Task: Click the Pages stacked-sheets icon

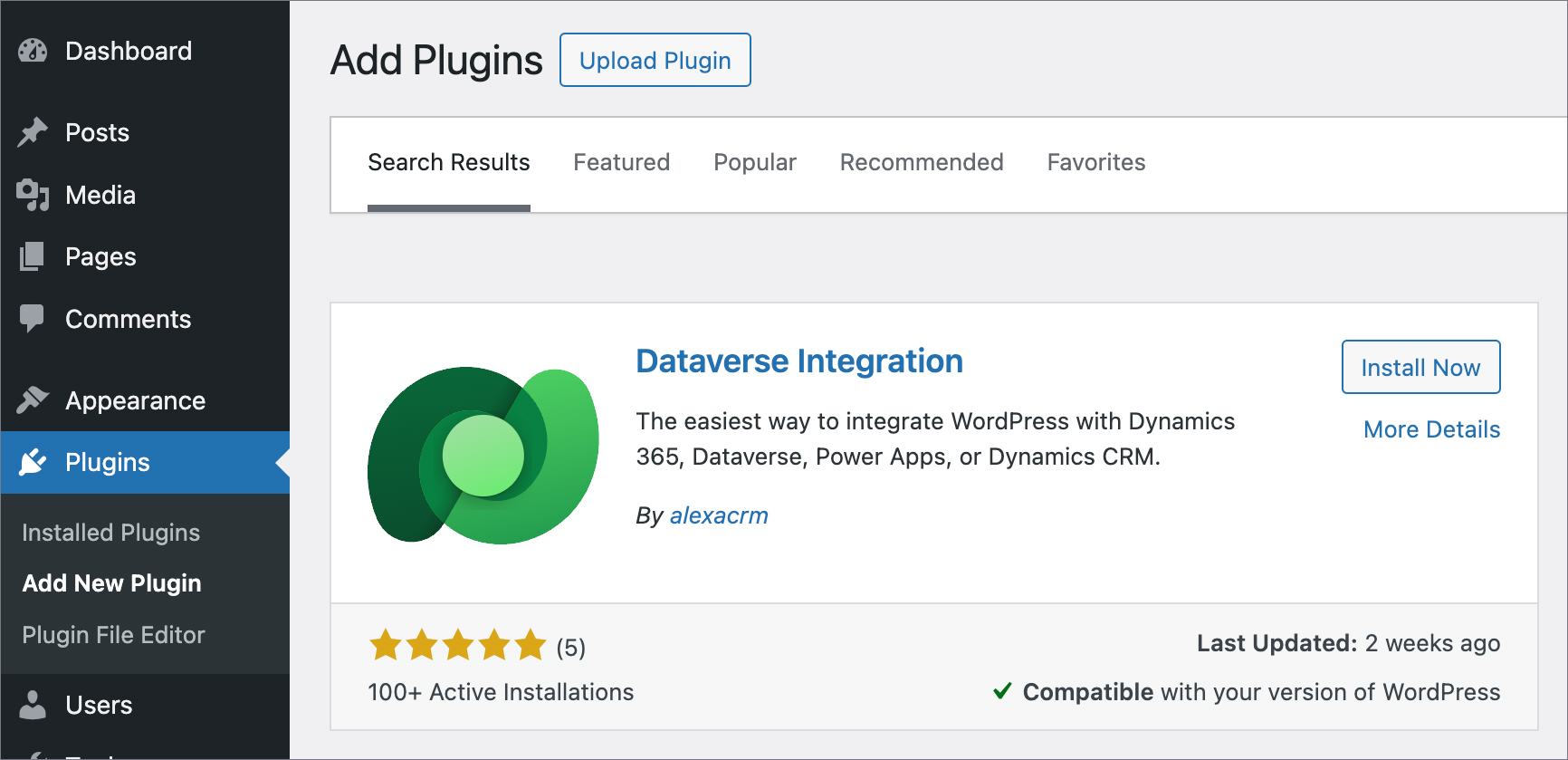Action: pyautogui.click(x=32, y=256)
